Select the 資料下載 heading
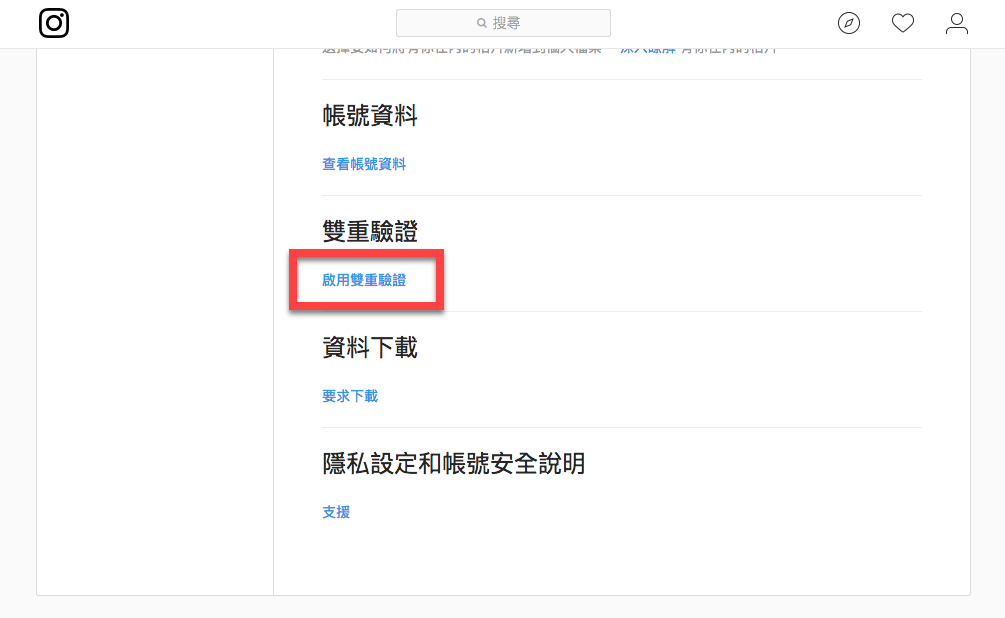Screen dimensions: 1005x618 370,347
